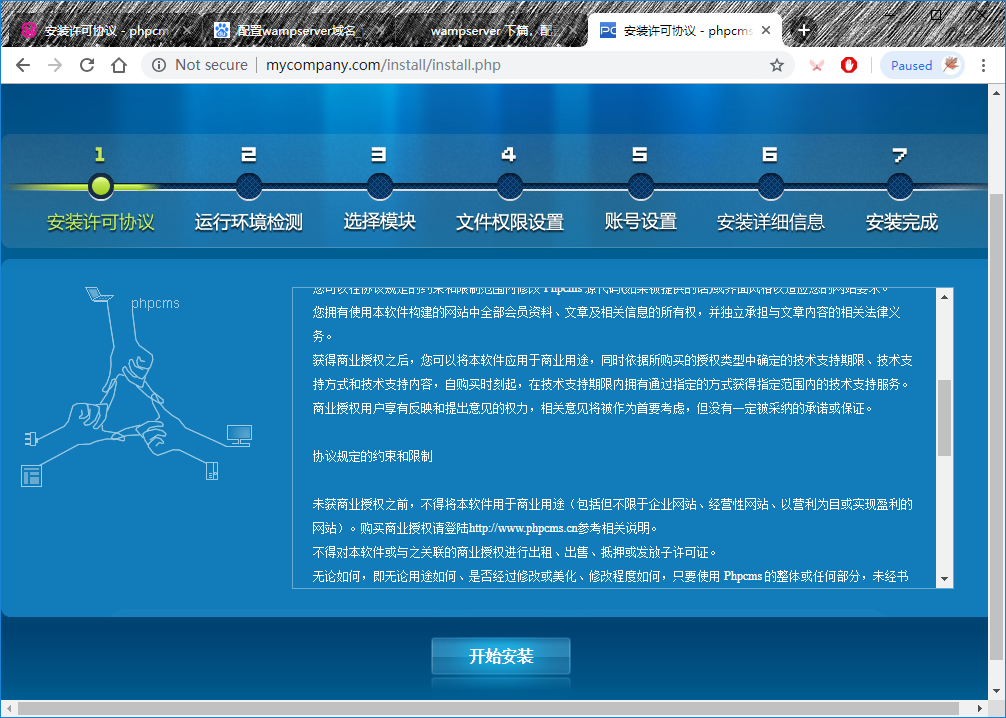
Task: Click step 7 circle marker
Action: (900, 187)
